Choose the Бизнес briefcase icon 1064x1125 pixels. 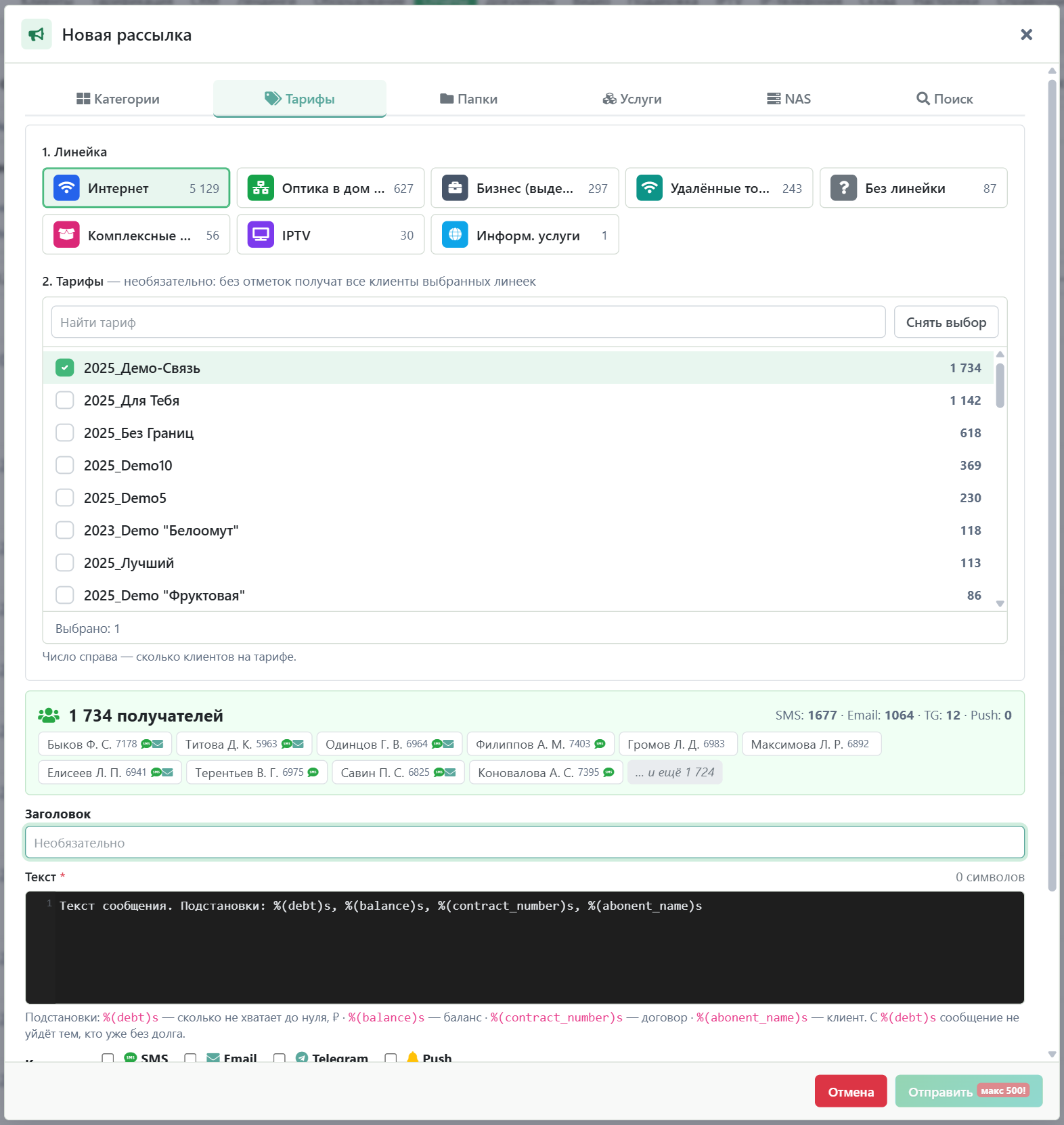pos(455,188)
